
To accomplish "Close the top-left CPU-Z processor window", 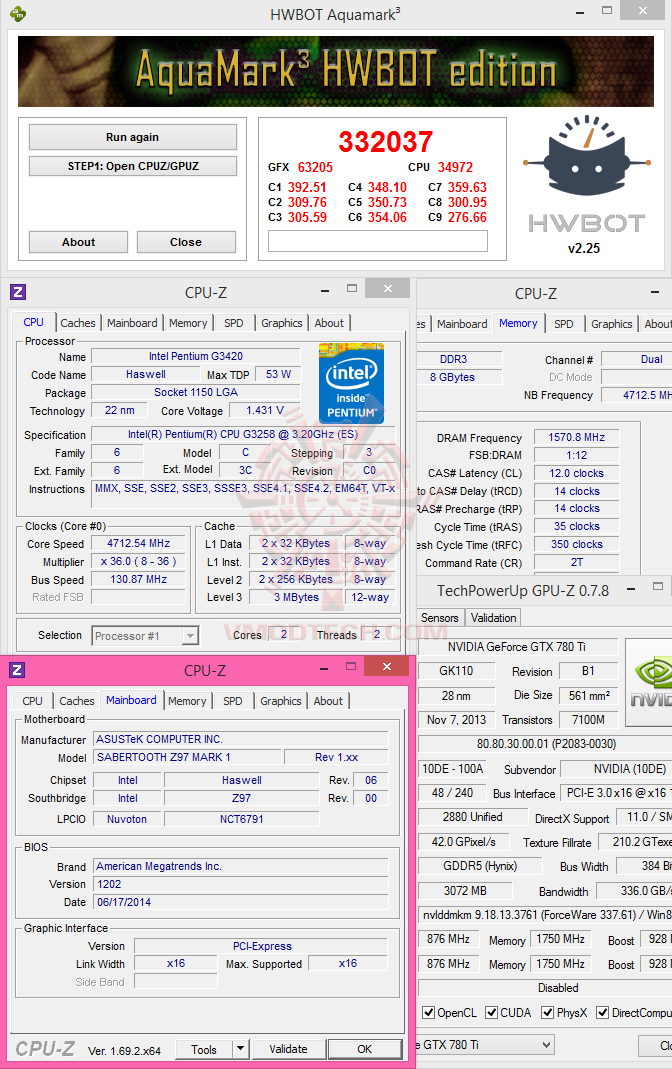I will tap(388, 289).
